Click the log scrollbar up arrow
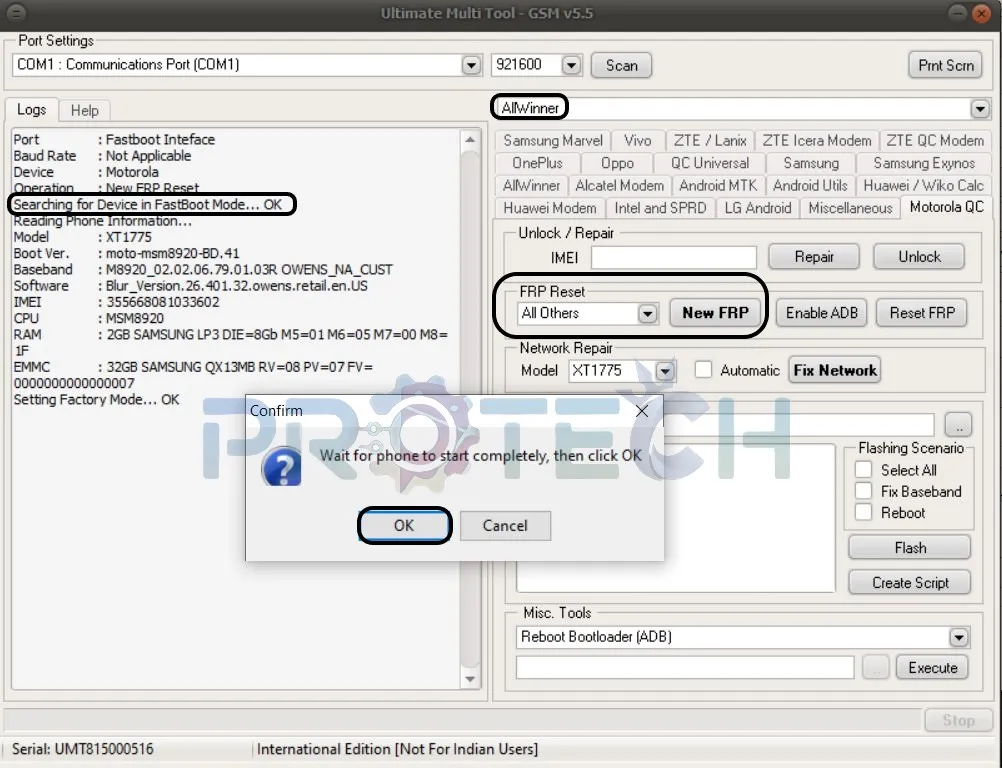This screenshot has height=768, width=1002. coord(470,139)
